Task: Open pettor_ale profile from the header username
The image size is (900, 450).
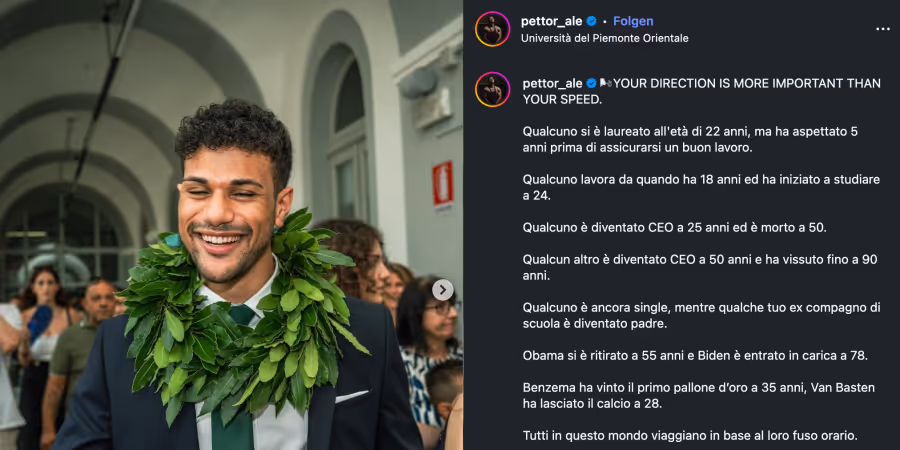Action: pyautogui.click(x=552, y=22)
